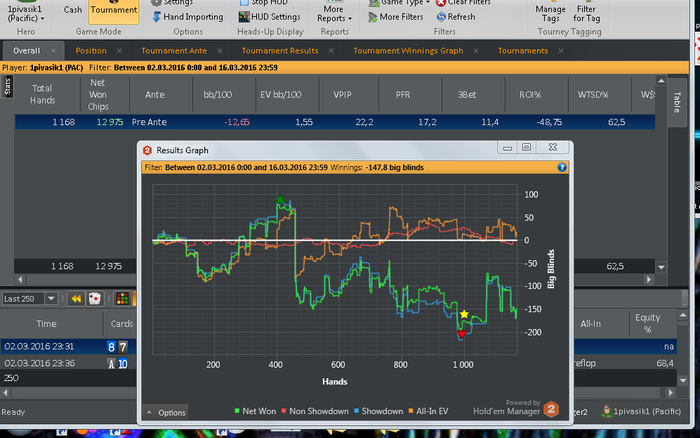The image size is (700, 438).
Task: Close the Tournament Winnings Graph tab
Action: (476, 51)
